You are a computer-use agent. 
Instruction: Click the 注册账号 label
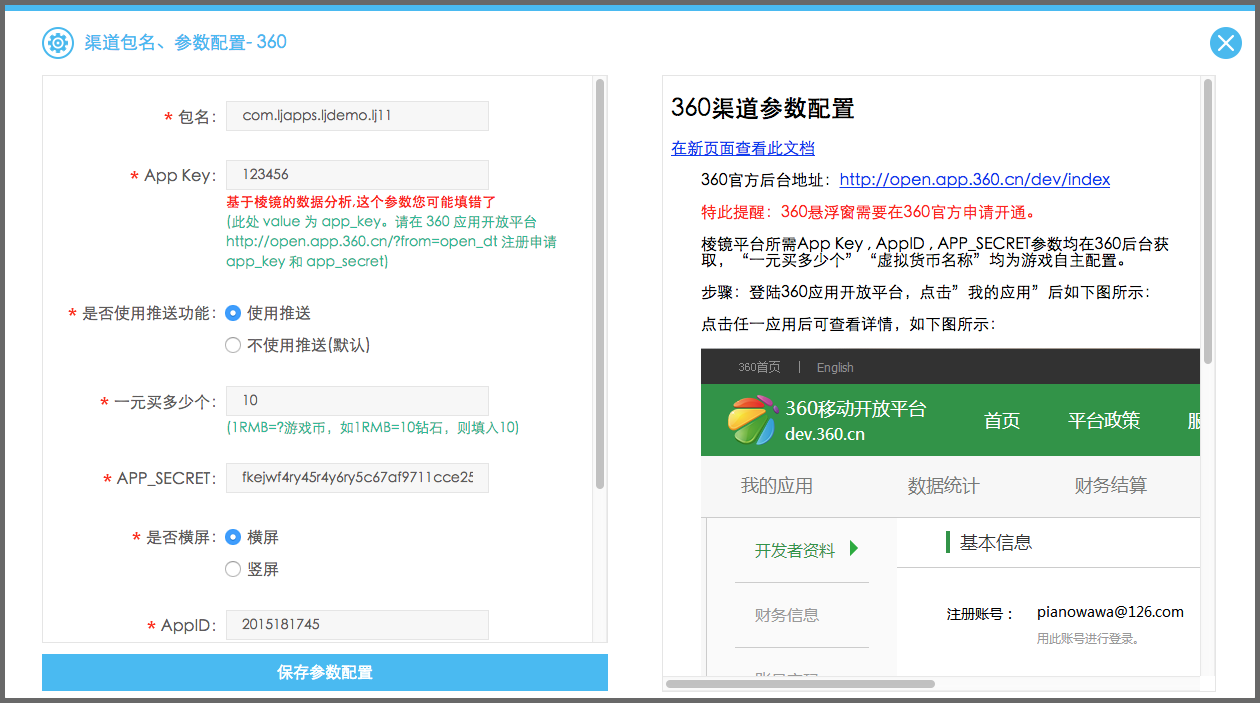[980, 614]
